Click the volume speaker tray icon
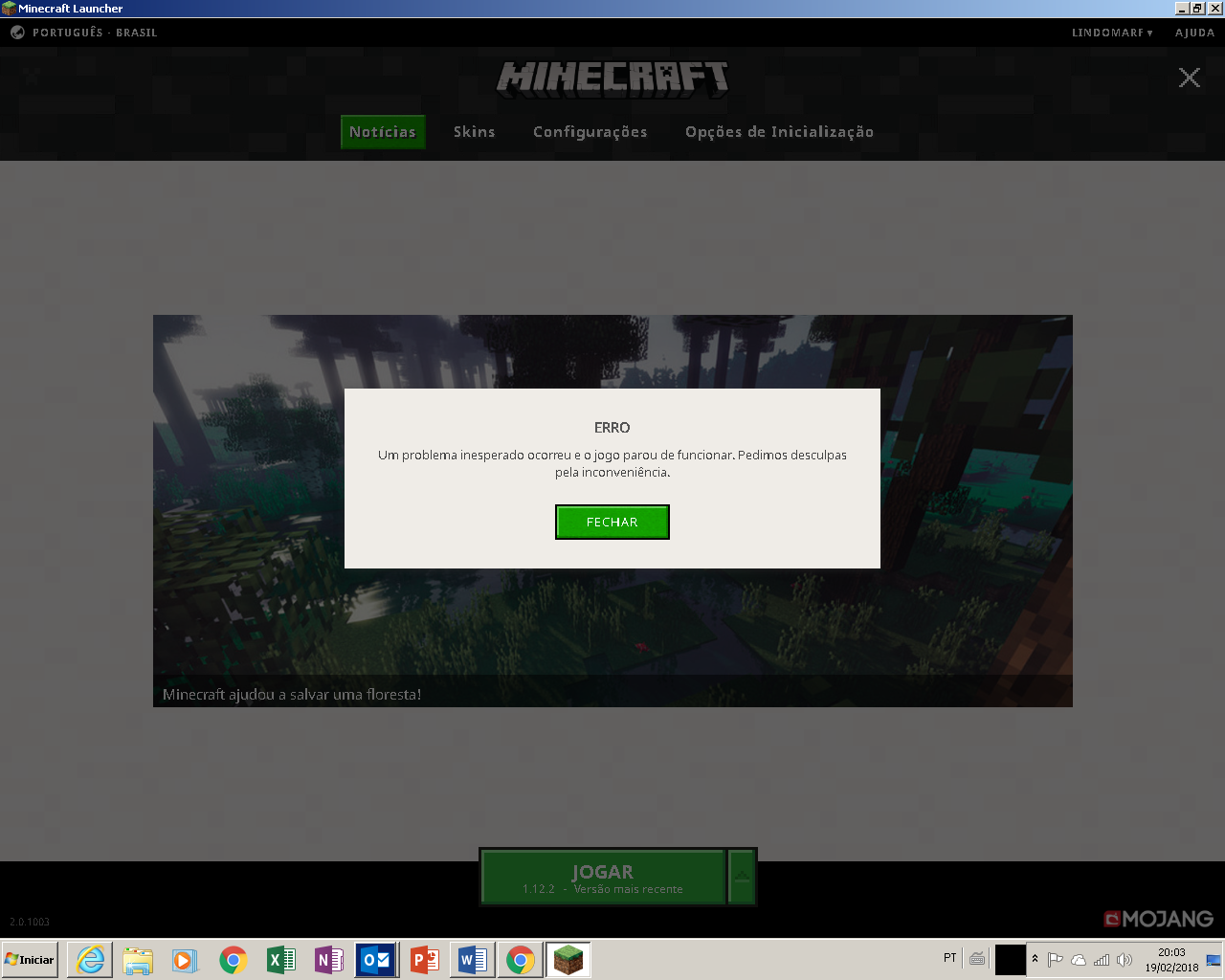This screenshot has width=1225, height=980. (x=1125, y=960)
